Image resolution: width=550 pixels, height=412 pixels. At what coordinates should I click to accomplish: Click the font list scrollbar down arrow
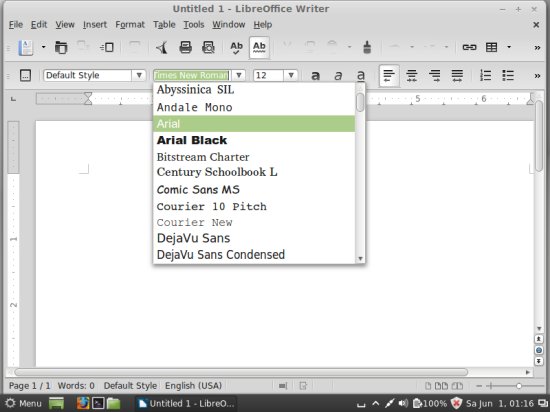click(360, 259)
